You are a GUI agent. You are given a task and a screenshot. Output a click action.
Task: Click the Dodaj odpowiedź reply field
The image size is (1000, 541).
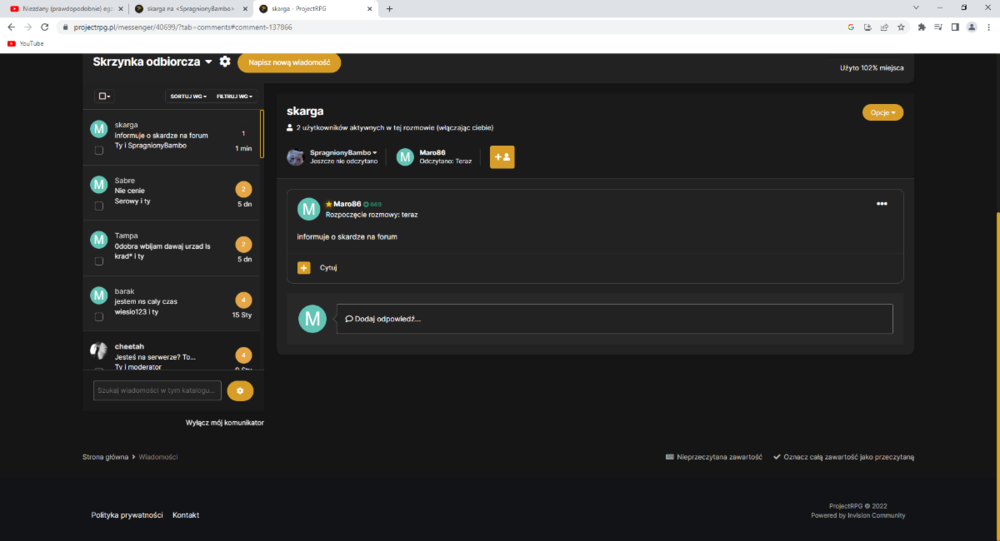coord(615,319)
